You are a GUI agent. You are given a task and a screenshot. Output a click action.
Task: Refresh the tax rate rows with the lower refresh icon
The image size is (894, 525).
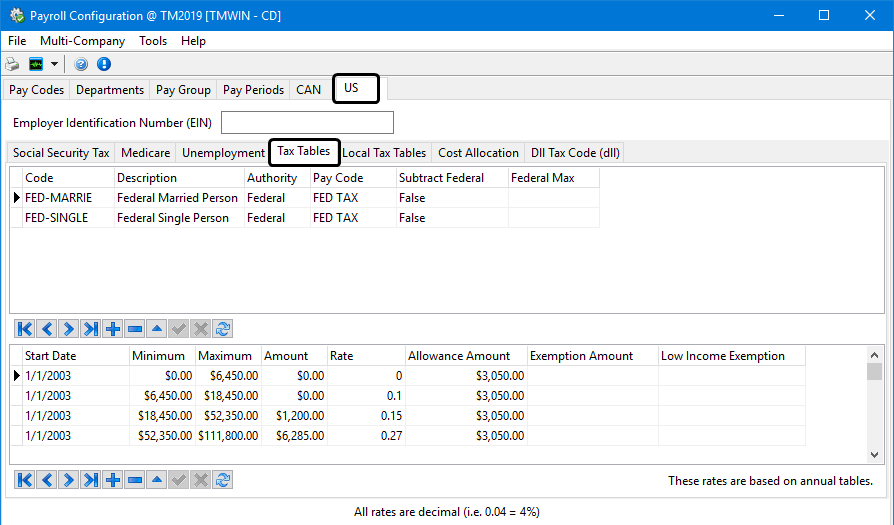tap(223, 481)
